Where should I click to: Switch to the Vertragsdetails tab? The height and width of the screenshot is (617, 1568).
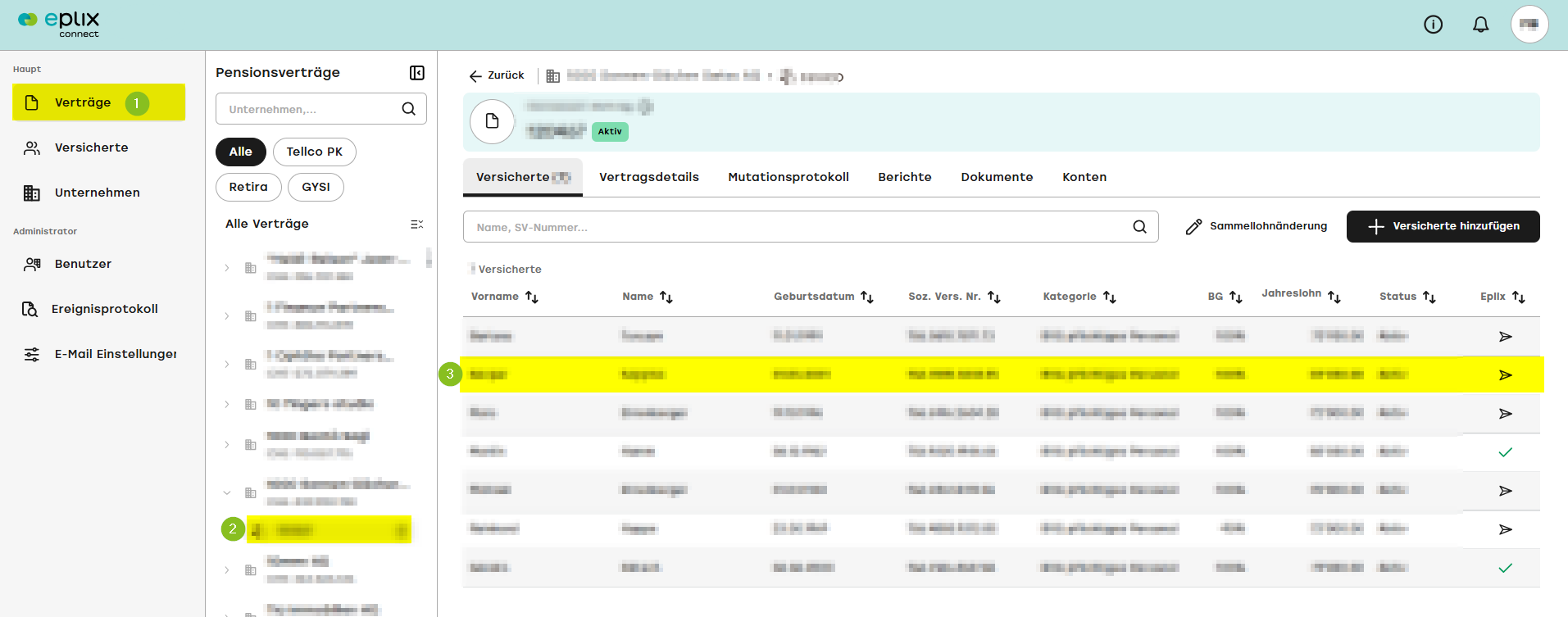649,177
